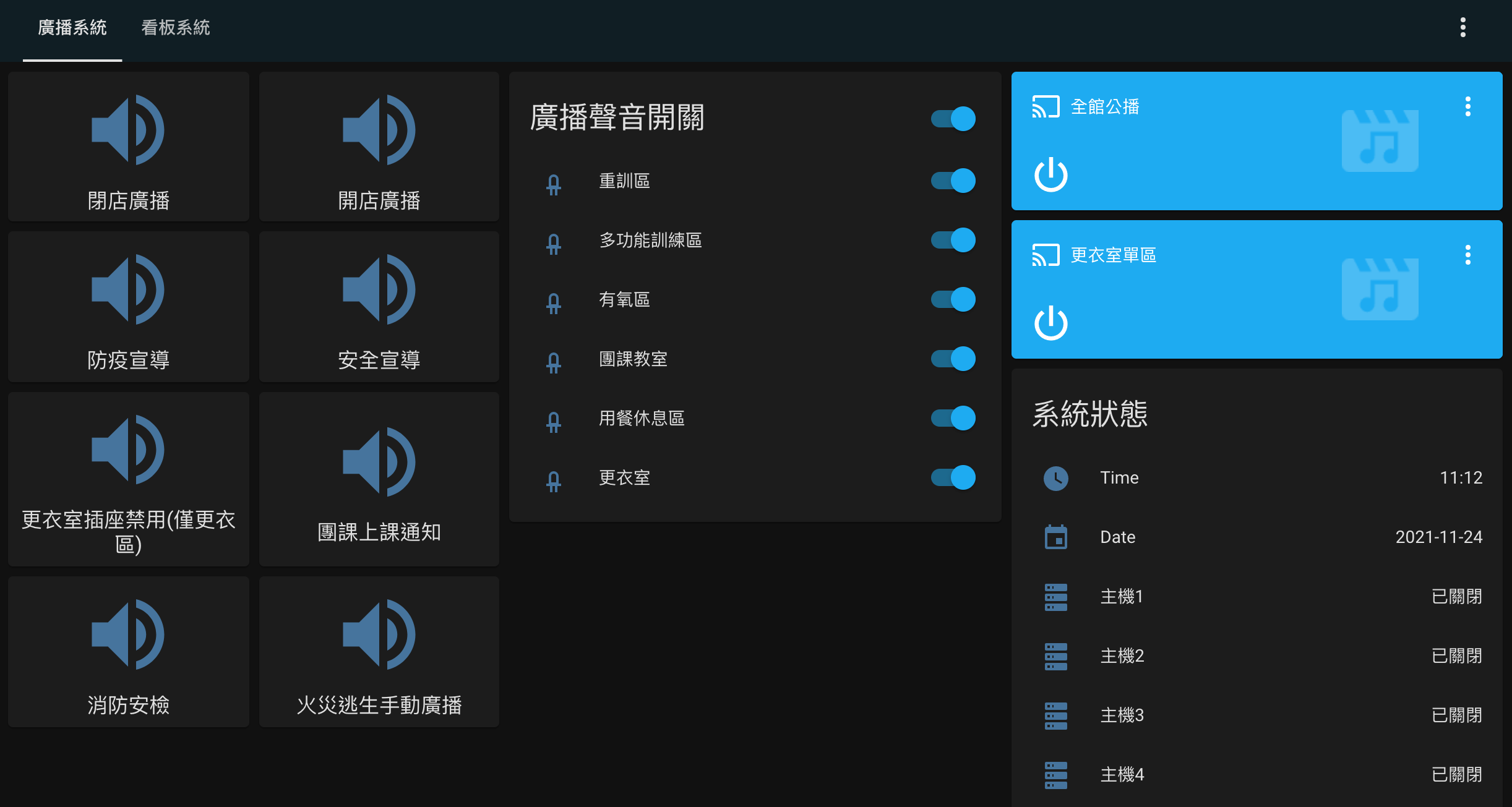
Task: Open the 團課教室 entity name
Action: pos(633,359)
